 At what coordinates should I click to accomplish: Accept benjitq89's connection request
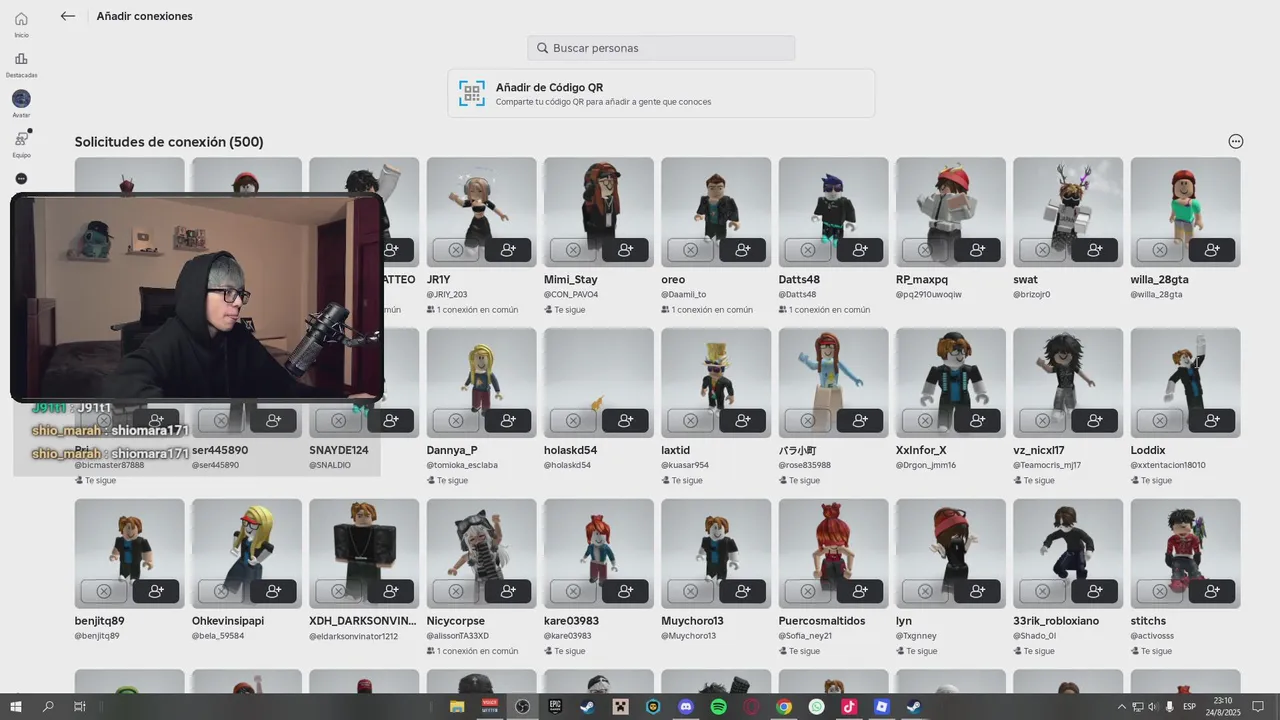[x=156, y=592]
